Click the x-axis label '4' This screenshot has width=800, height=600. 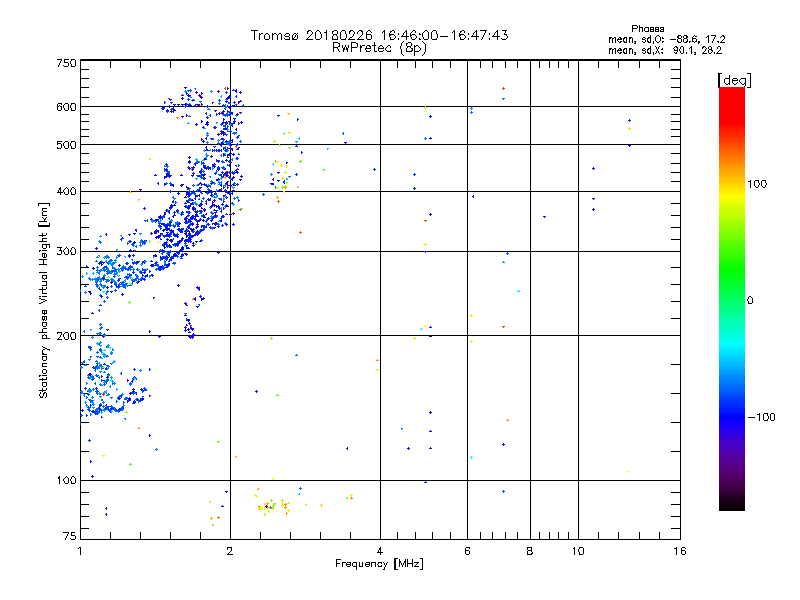(x=380, y=551)
